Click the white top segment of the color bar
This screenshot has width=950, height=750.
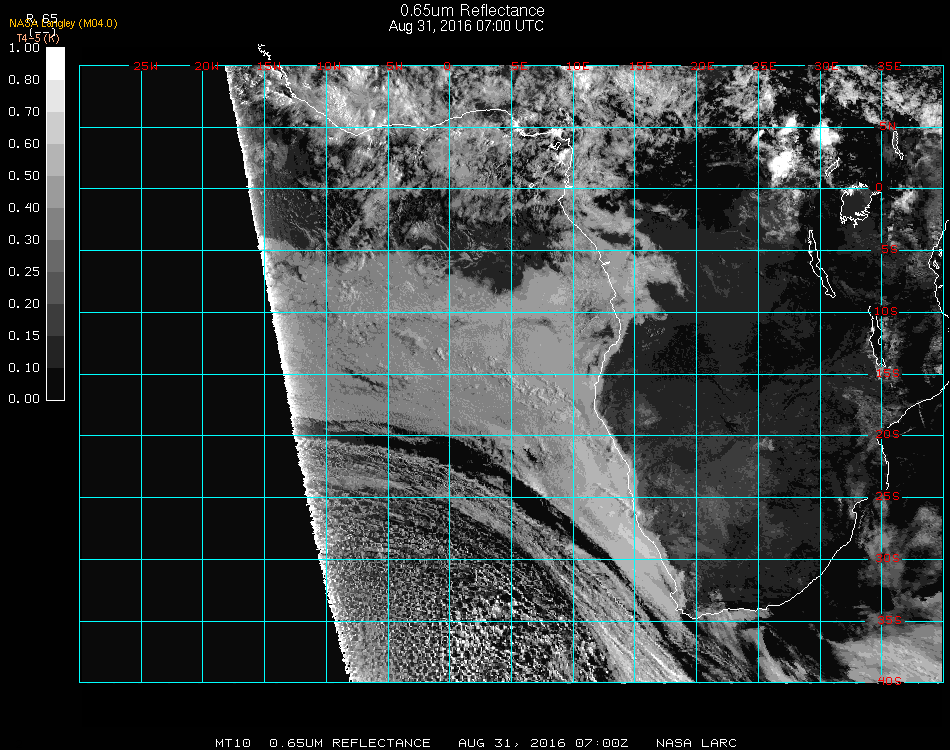pos(55,64)
